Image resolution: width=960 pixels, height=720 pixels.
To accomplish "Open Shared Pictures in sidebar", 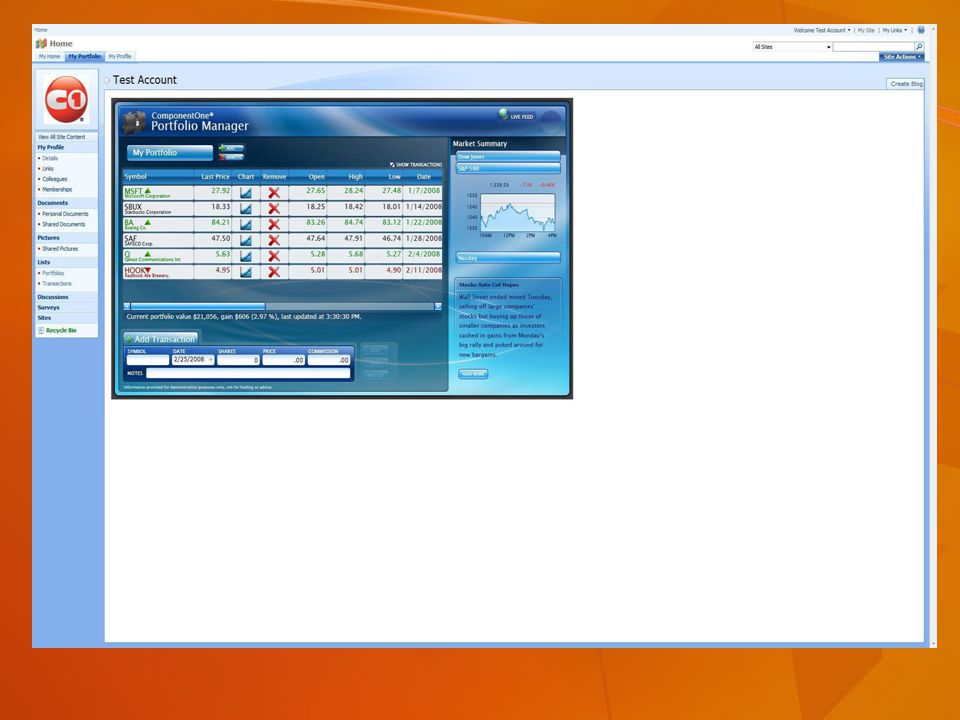I will pos(60,249).
